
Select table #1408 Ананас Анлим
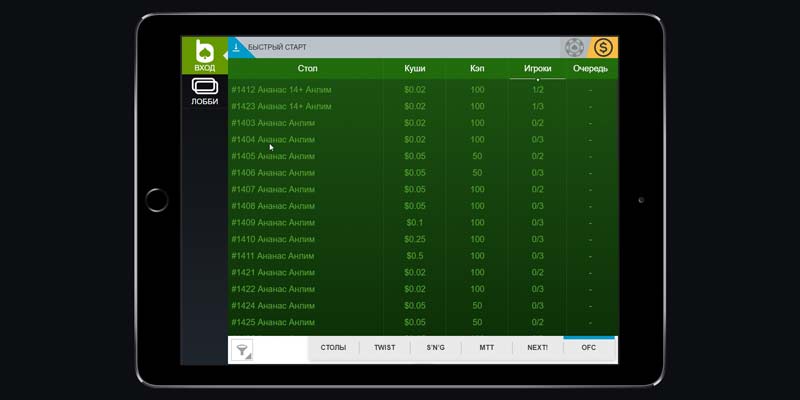[x=423, y=206]
